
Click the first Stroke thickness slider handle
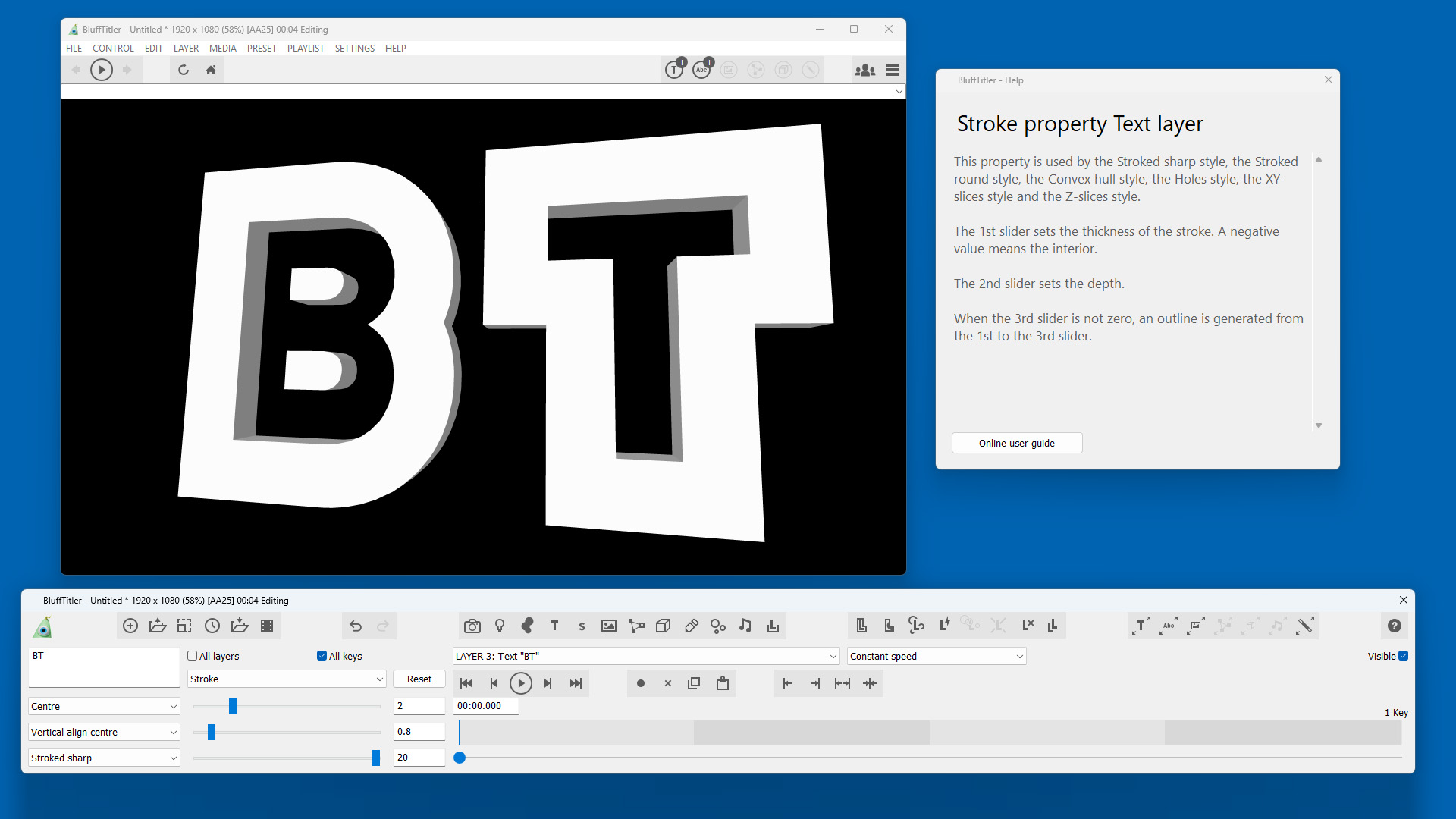(x=233, y=706)
